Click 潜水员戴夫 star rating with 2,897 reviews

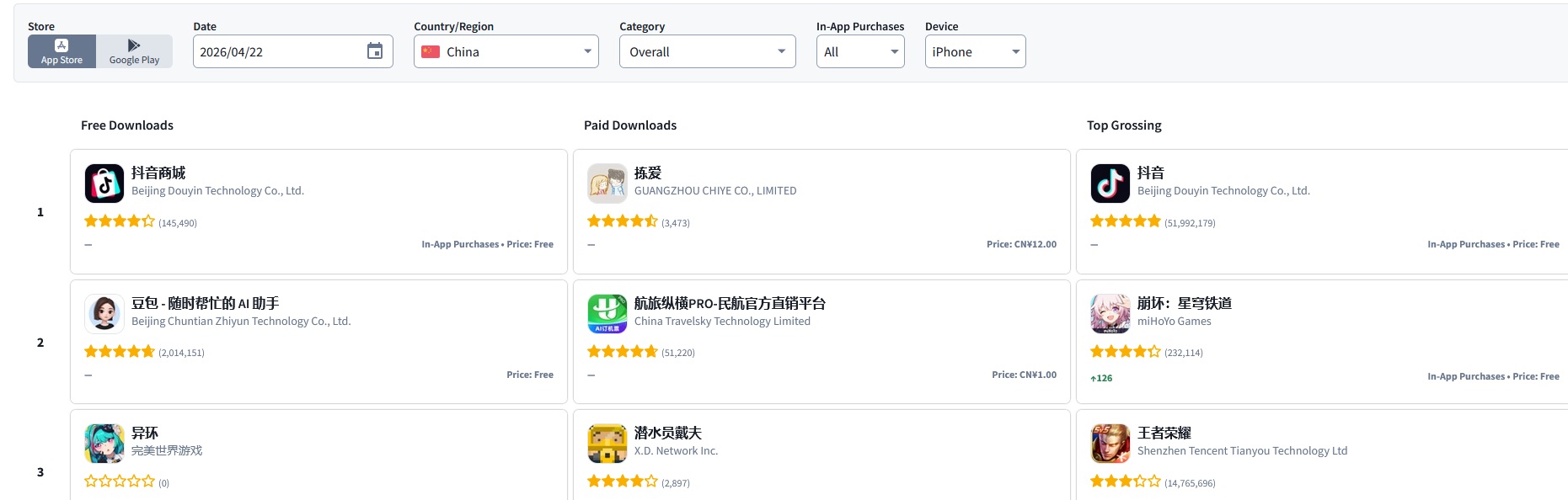coord(623,481)
